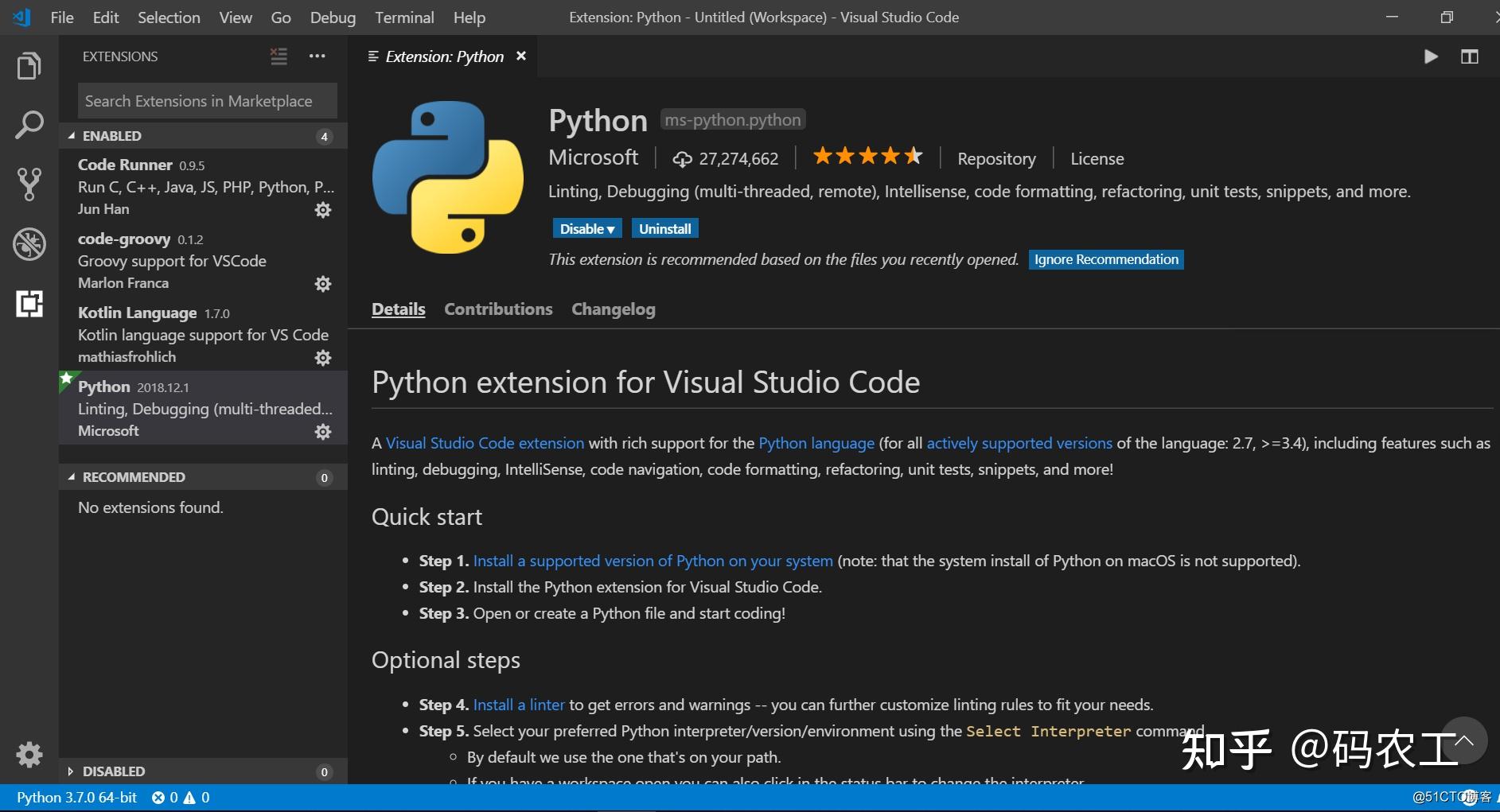Open the Debug view icon

29,244
